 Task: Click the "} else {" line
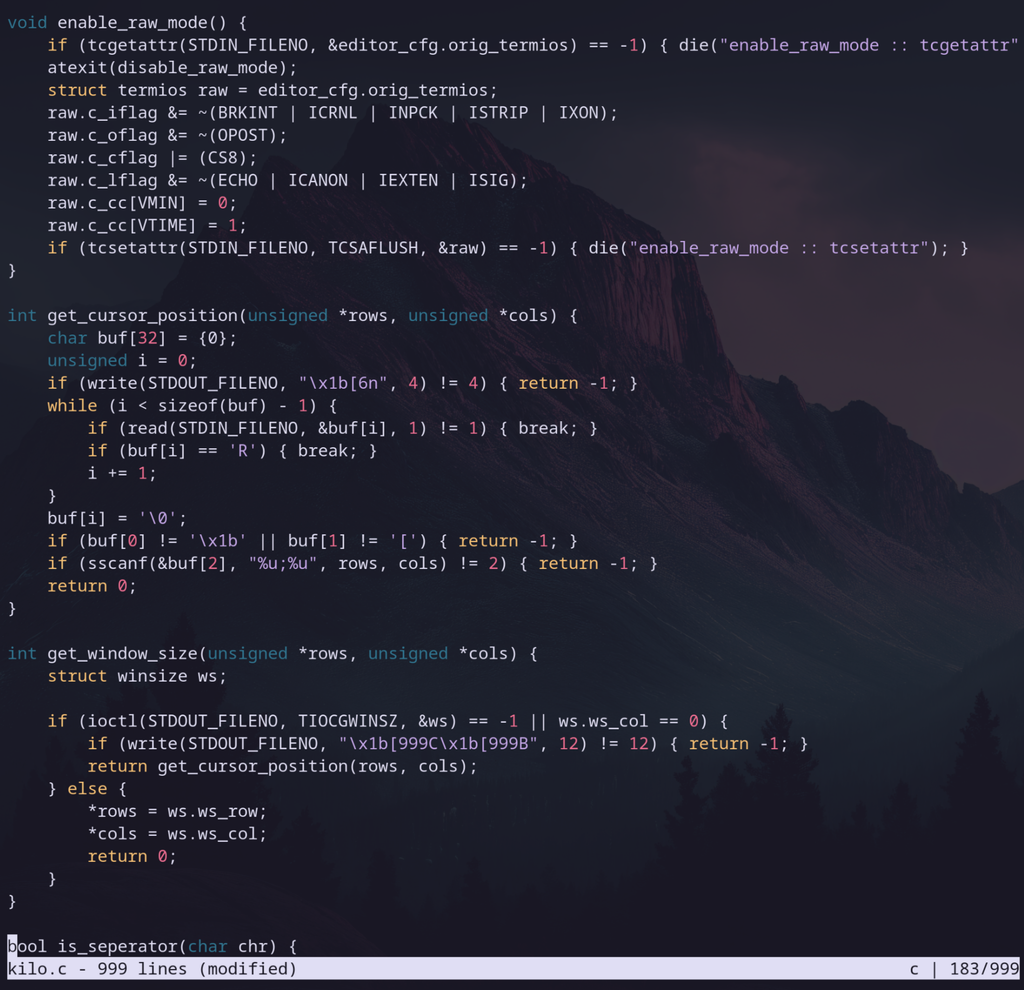(88, 789)
